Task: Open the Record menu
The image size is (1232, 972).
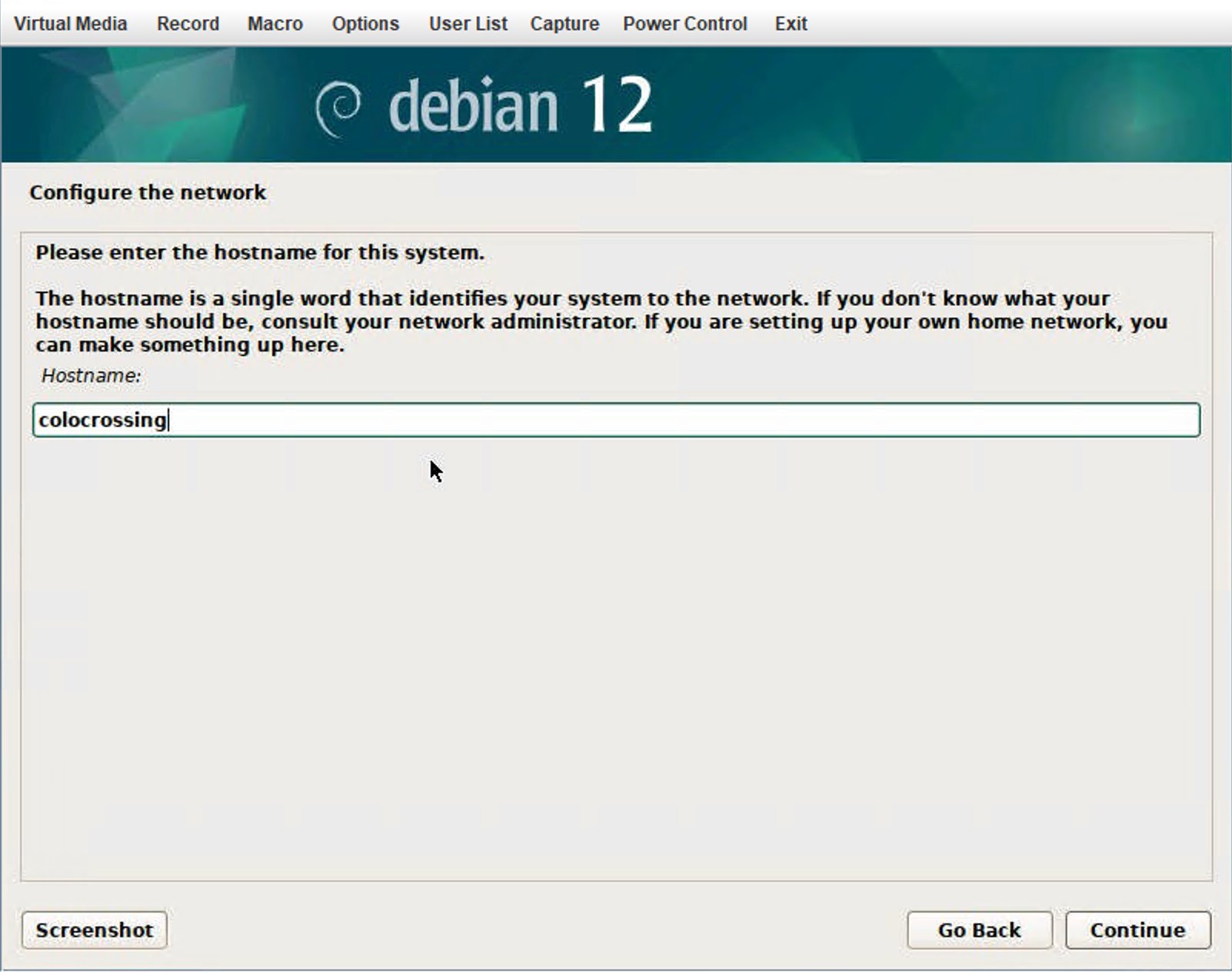Action: click(x=188, y=24)
